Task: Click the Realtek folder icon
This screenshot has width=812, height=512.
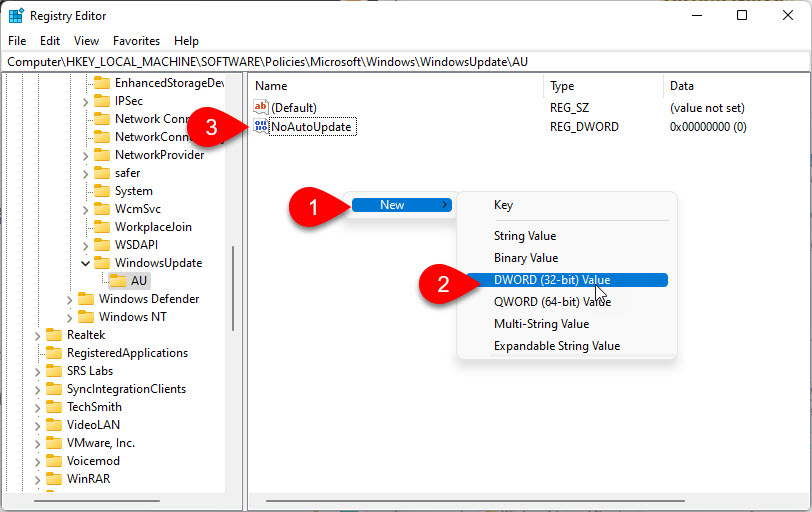Action: click(x=54, y=335)
